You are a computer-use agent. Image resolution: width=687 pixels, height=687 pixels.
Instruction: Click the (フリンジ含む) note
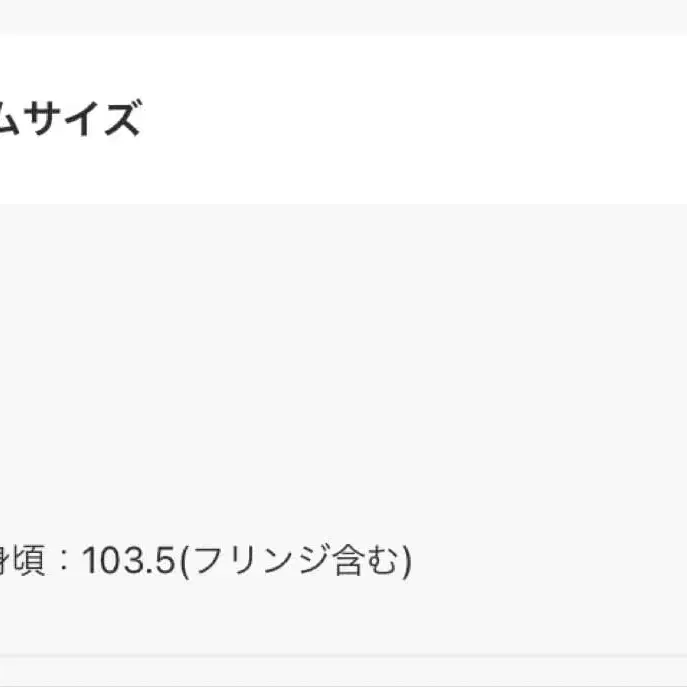[295, 561]
